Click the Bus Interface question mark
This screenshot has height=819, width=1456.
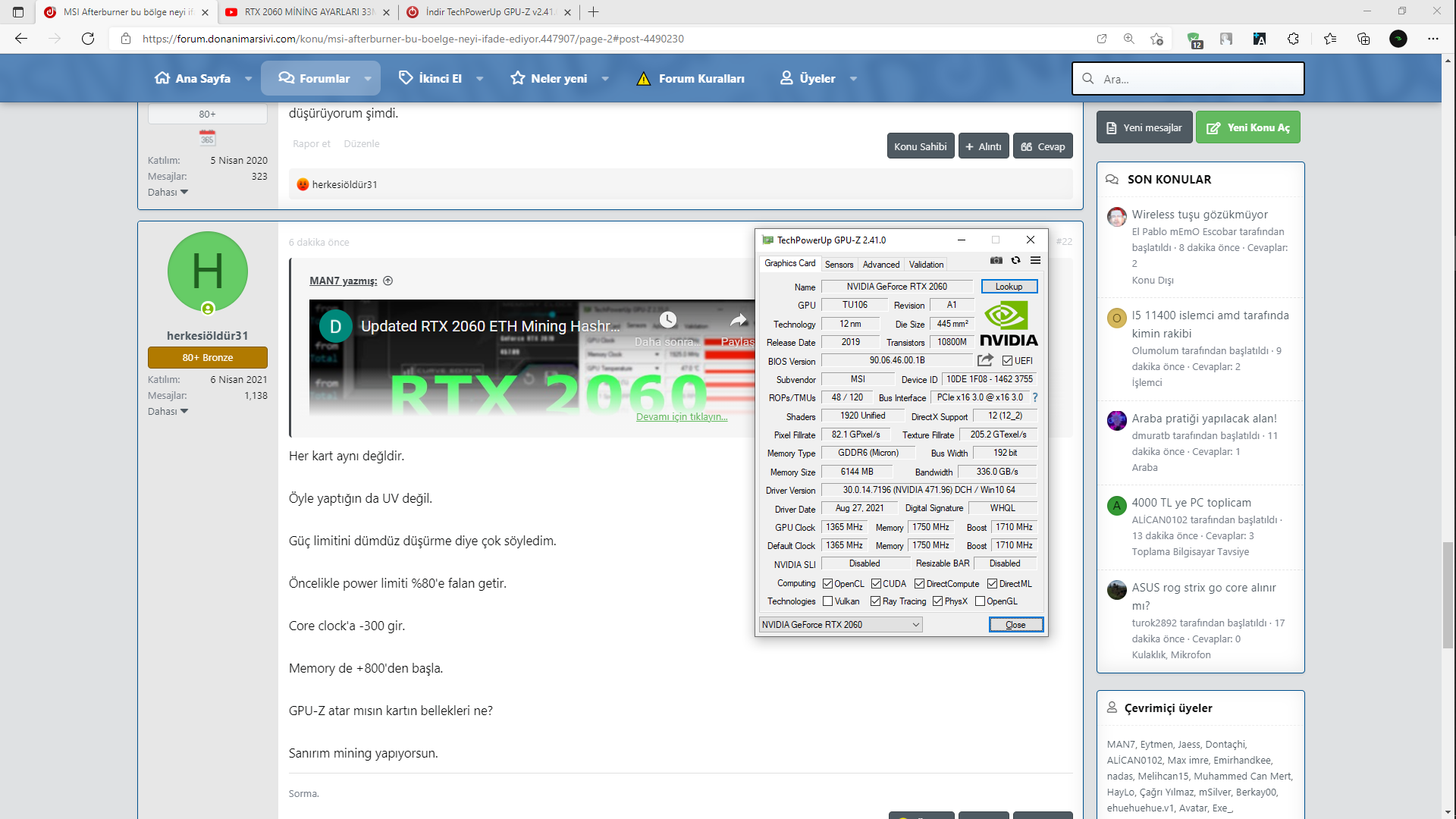(x=1034, y=397)
